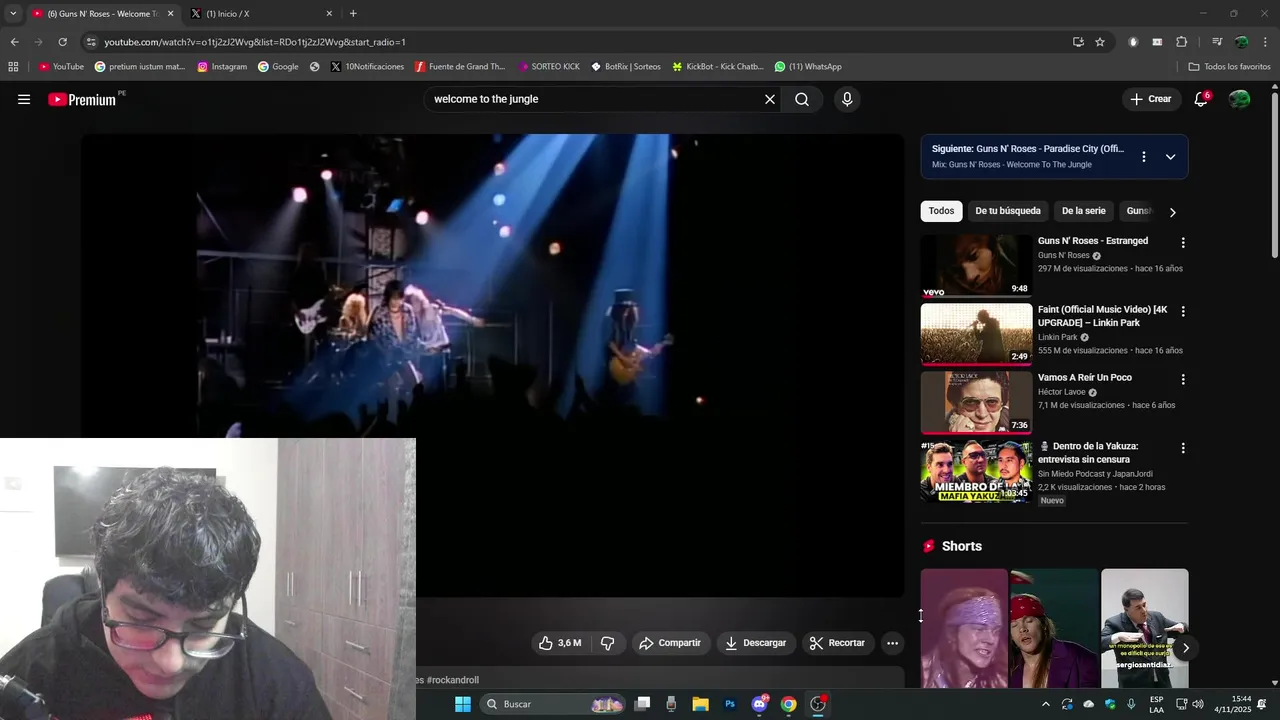The height and width of the screenshot is (720, 1280).
Task: Show hidden system tray icons
Action: pyautogui.click(x=1046, y=704)
